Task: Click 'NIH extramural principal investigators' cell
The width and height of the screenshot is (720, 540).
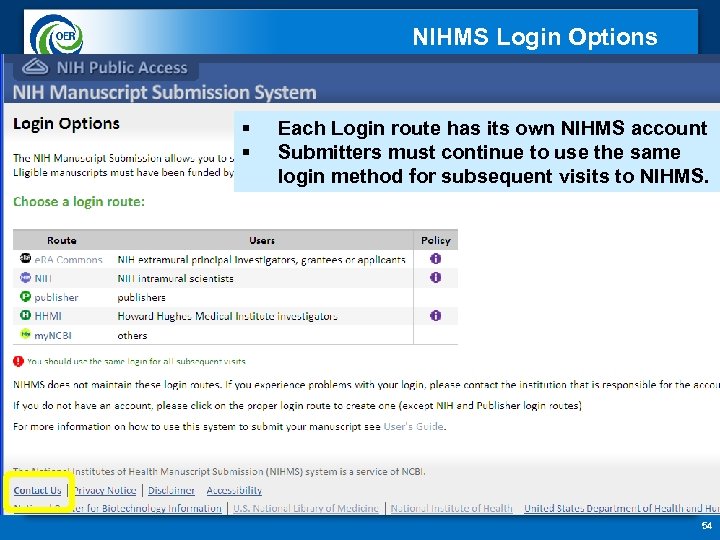Action: click(x=261, y=259)
